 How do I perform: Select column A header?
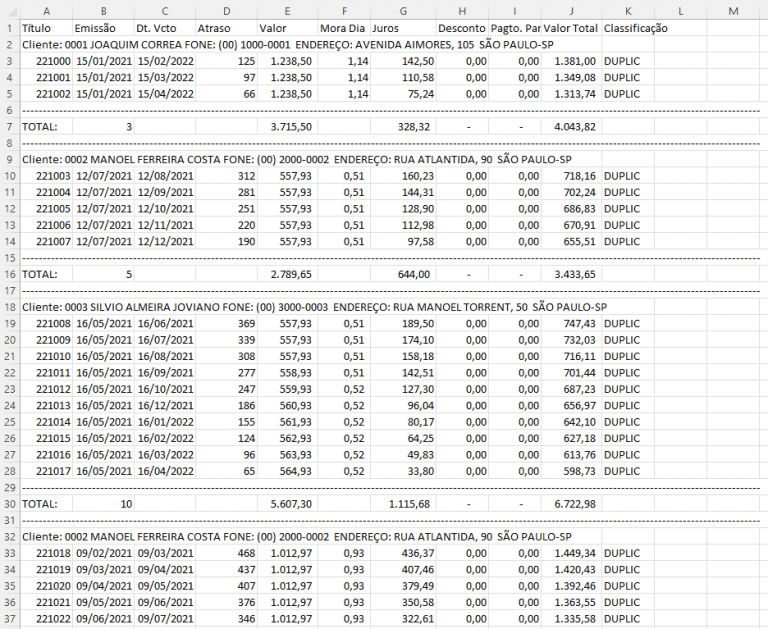pyautogui.click(x=47, y=11)
